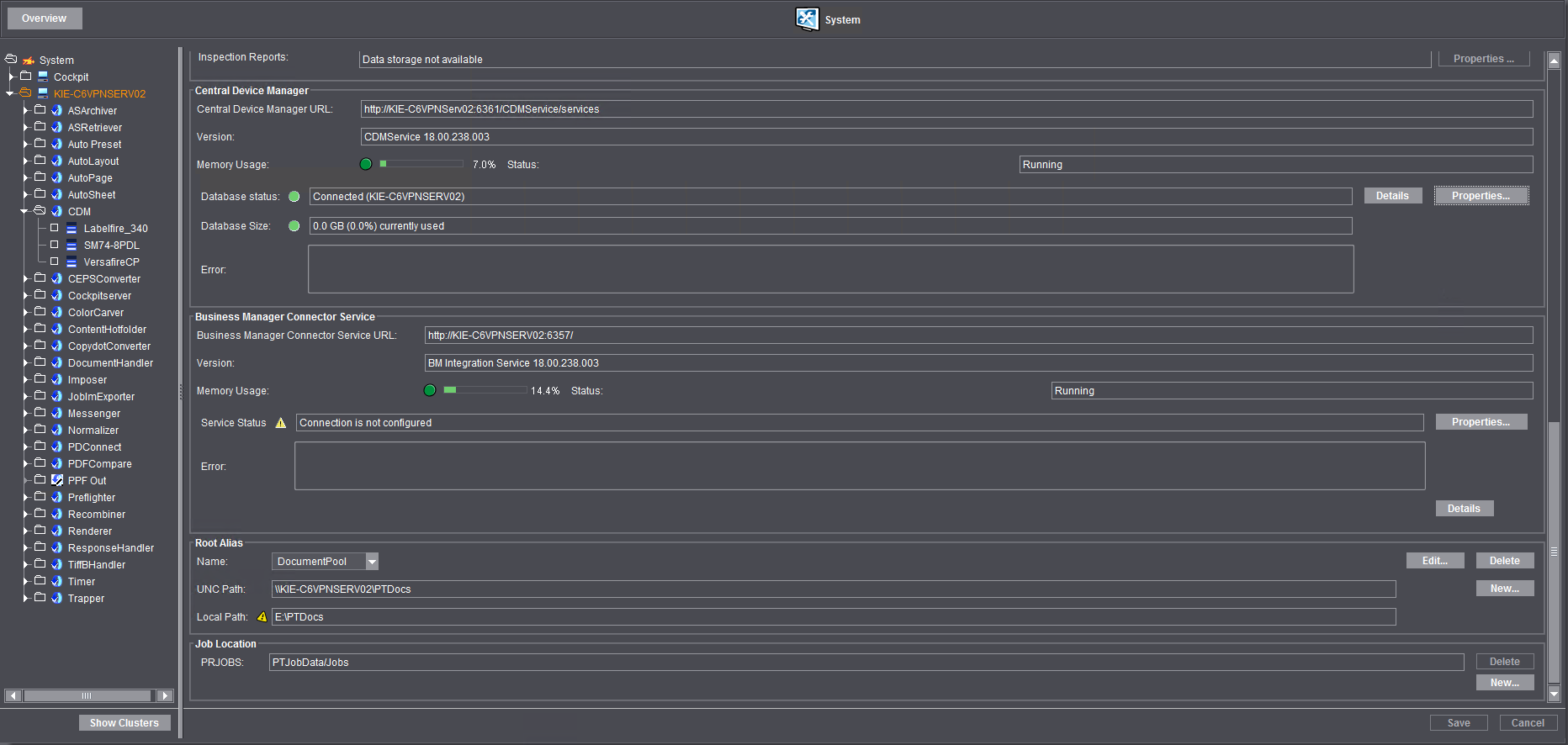Click the CDM service icon

point(57,211)
